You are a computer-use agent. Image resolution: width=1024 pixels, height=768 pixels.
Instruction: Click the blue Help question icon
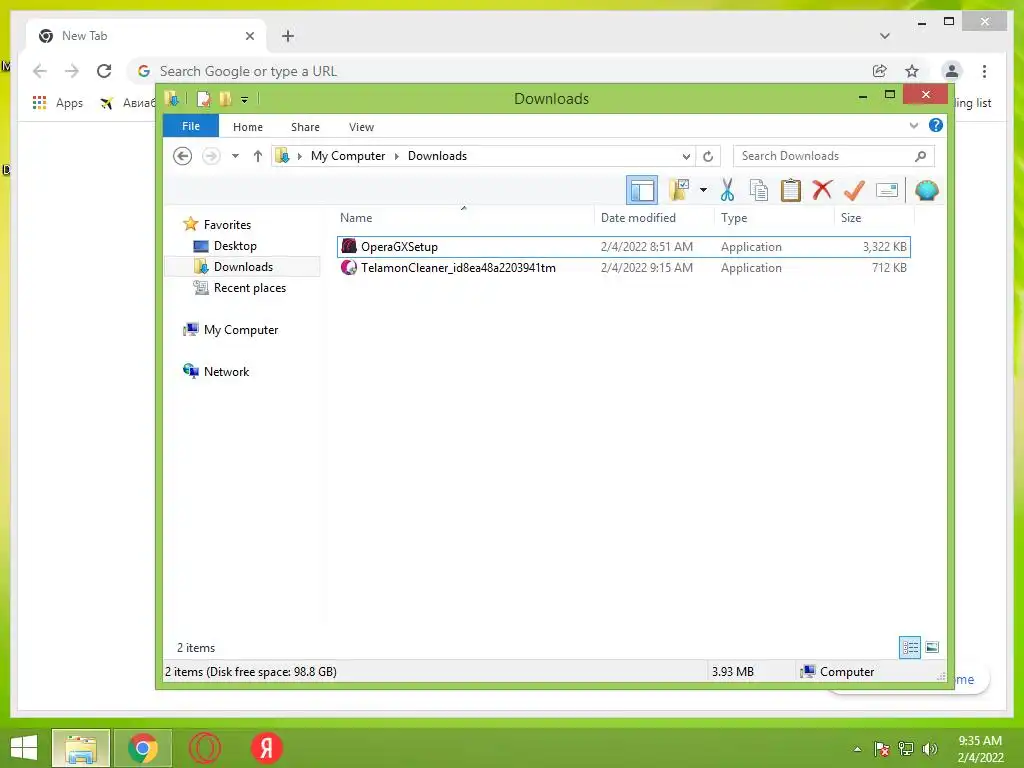tap(936, 125)
